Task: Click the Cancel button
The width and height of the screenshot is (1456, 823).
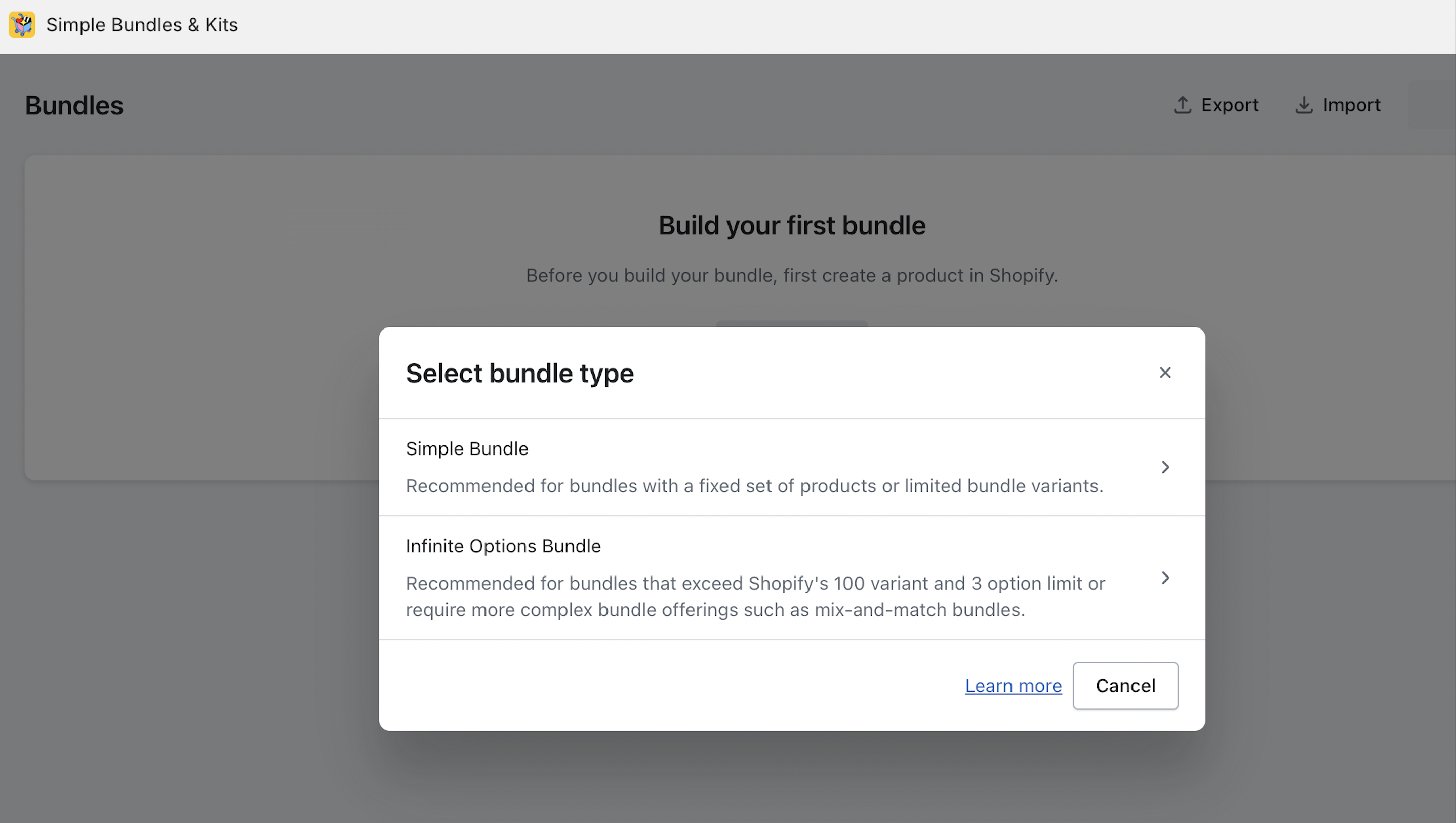Action: tap(1125, 685)
